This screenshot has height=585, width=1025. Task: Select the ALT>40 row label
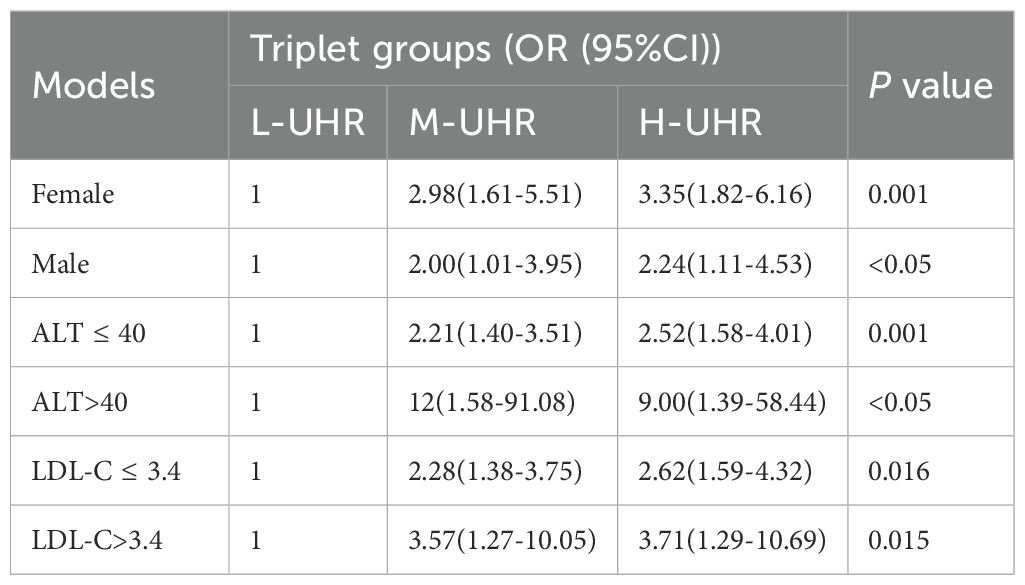click(80, 402)
